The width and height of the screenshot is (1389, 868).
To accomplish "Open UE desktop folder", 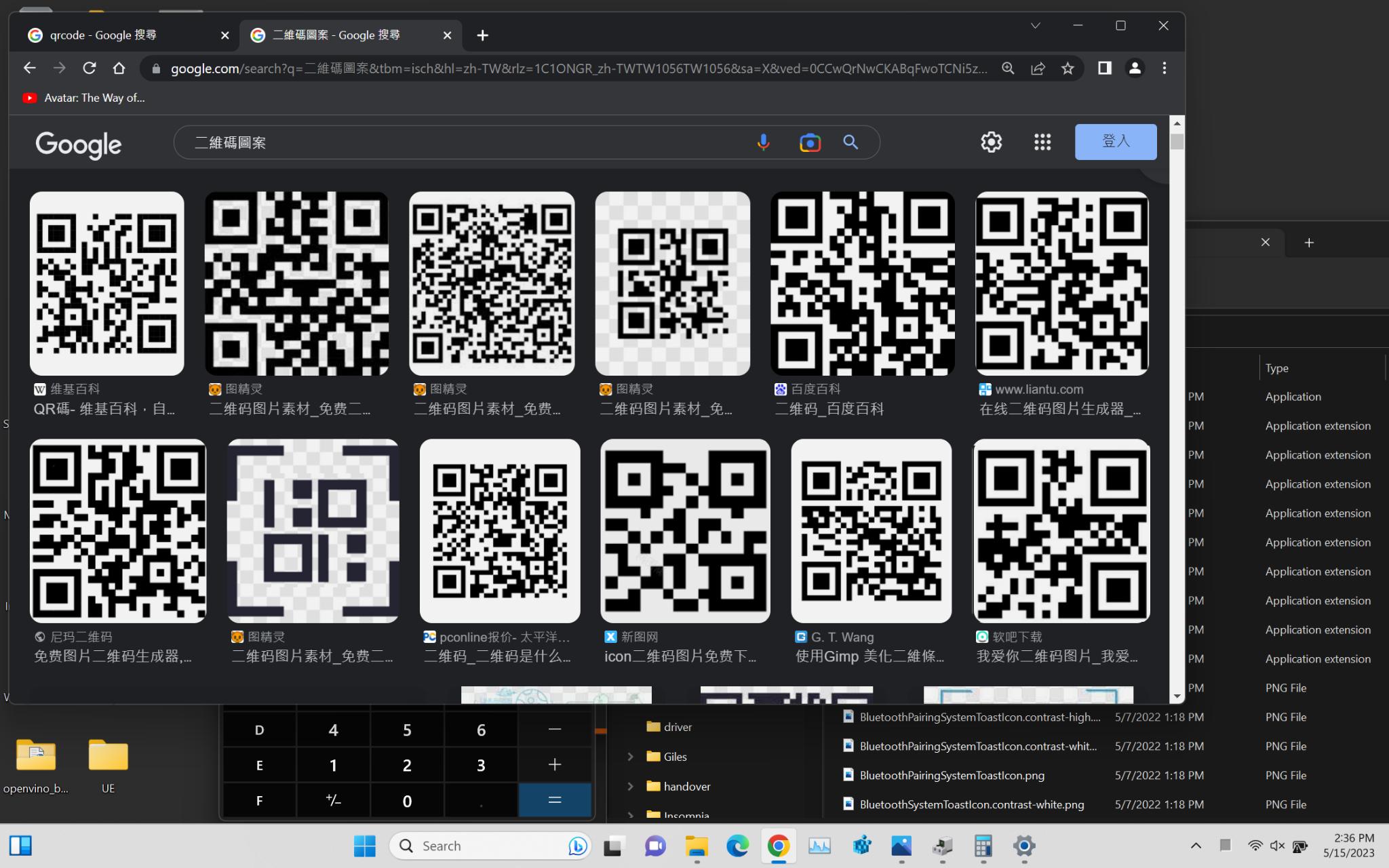I will pos(108,766).
